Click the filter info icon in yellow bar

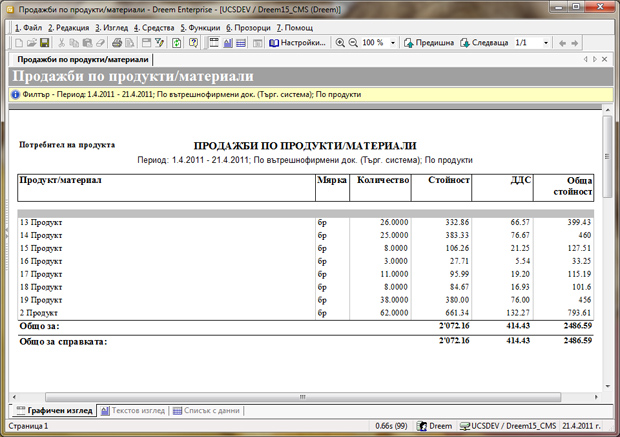pos(15,95)
